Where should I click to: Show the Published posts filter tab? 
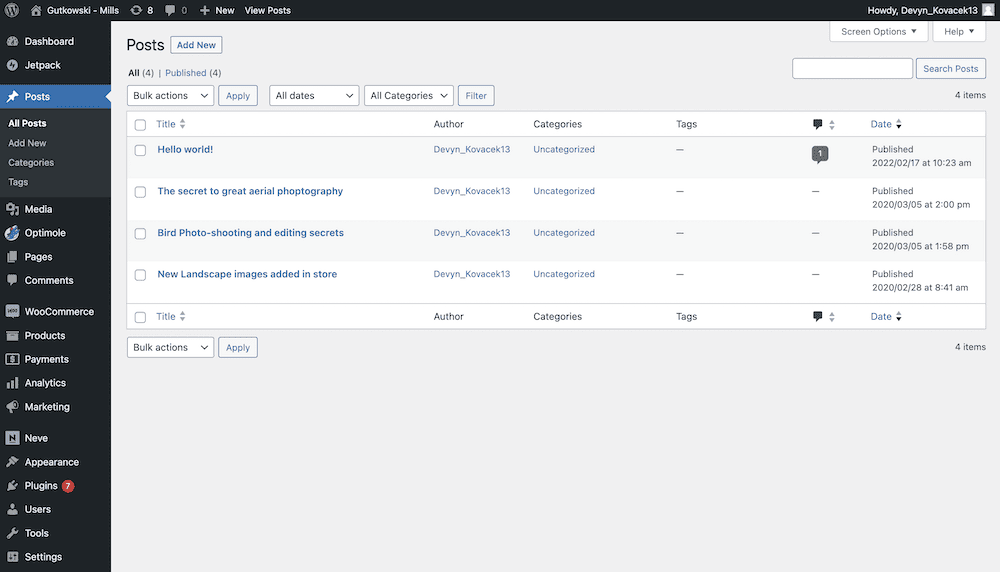point(186,73)
